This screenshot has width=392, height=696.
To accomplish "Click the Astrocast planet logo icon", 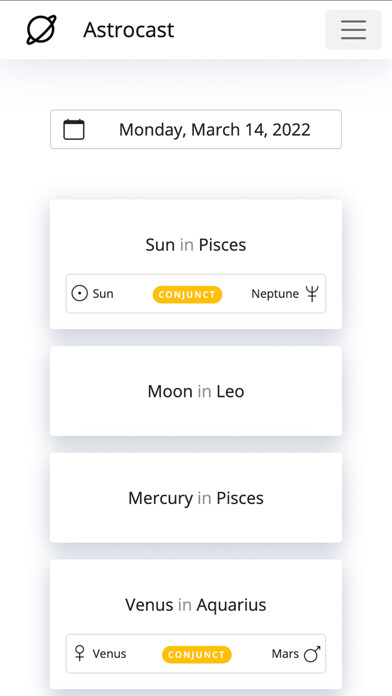I will pyautogui.click(x=41, y=30).
